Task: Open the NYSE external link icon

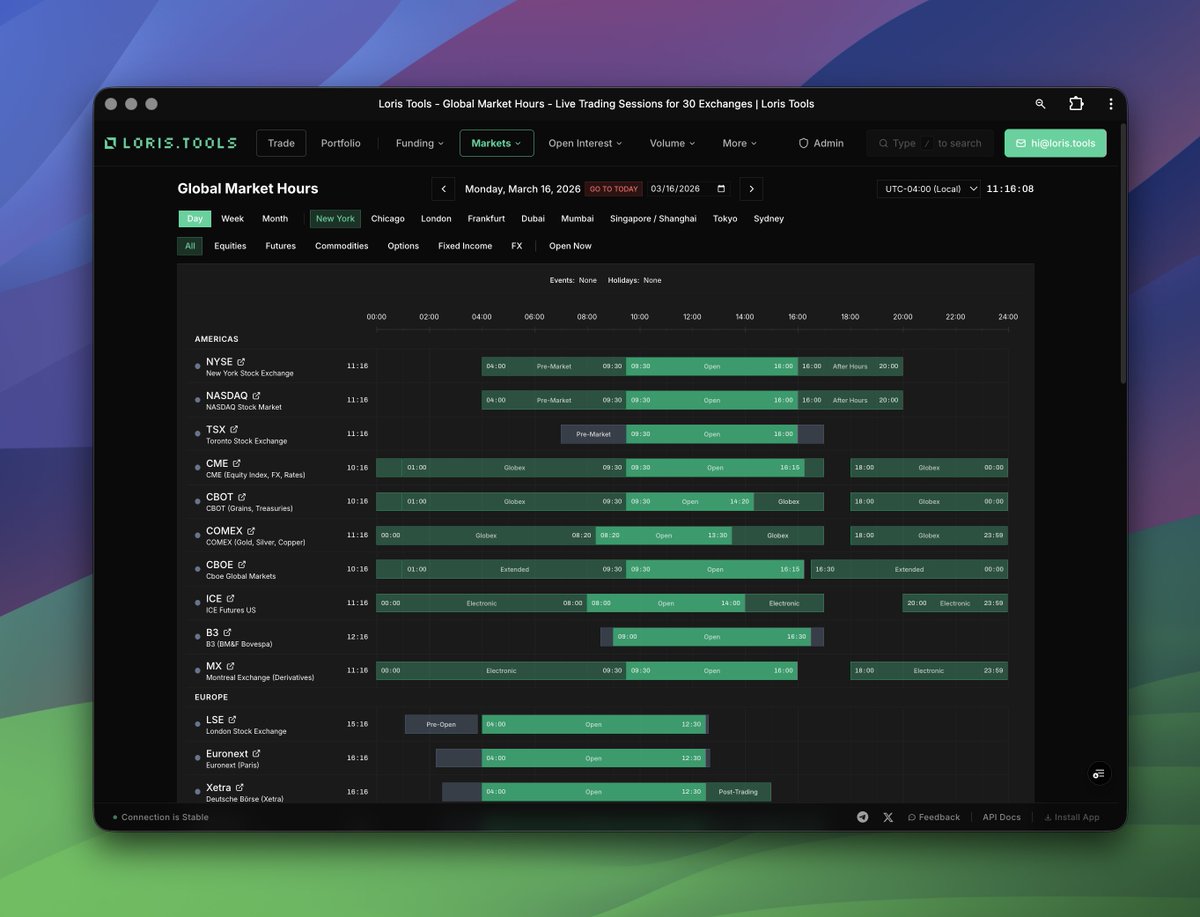Action: [x=241, y=362]
